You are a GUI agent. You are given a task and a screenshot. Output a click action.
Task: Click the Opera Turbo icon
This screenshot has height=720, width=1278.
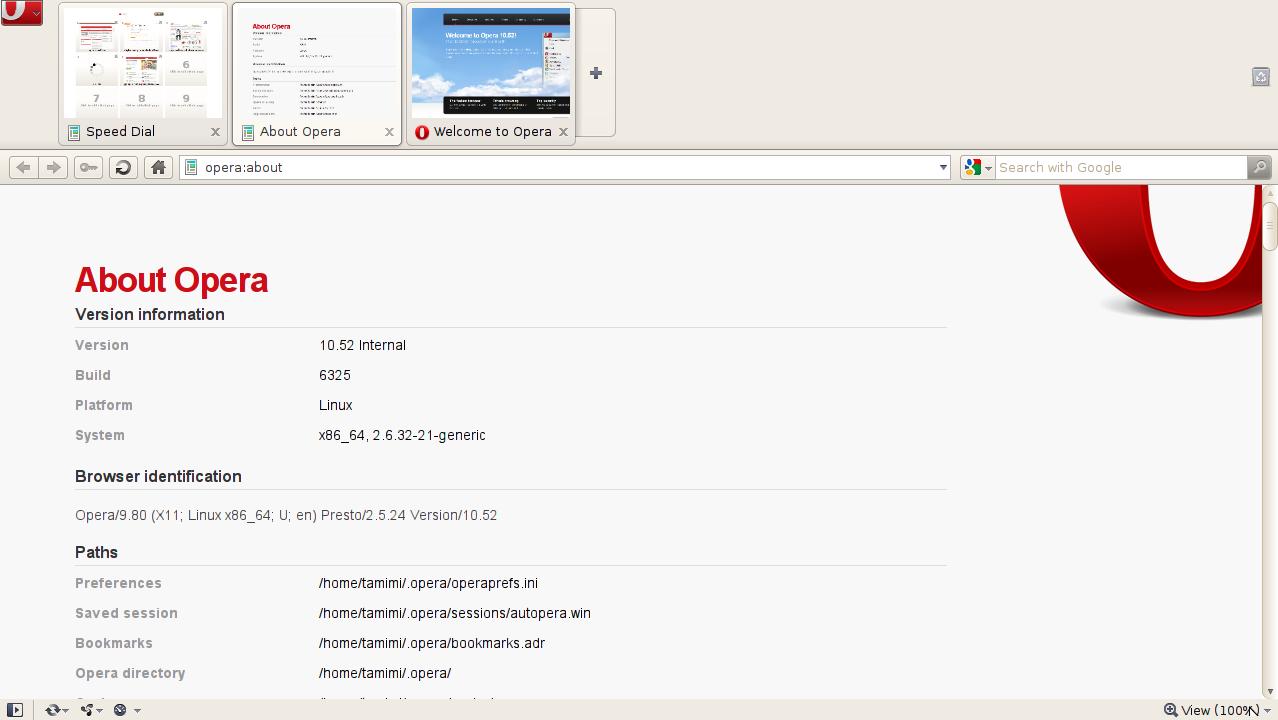120,710
